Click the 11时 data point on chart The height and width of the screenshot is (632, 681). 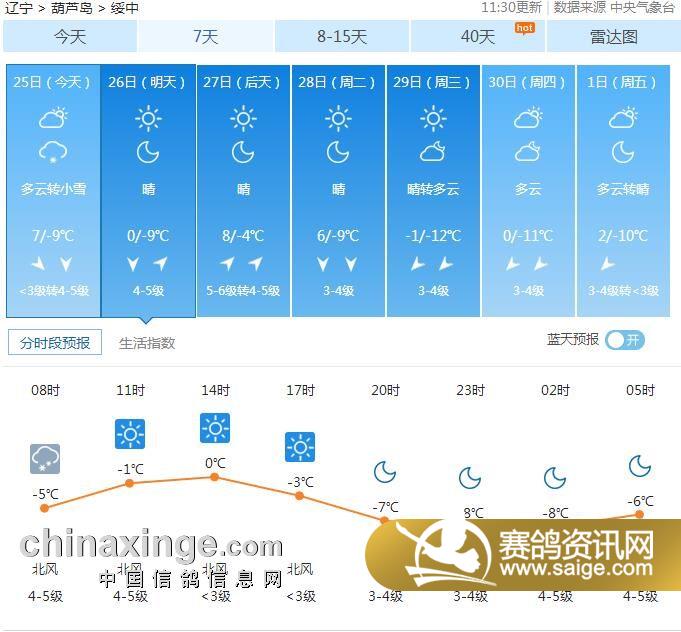click(x=129, y=483)
